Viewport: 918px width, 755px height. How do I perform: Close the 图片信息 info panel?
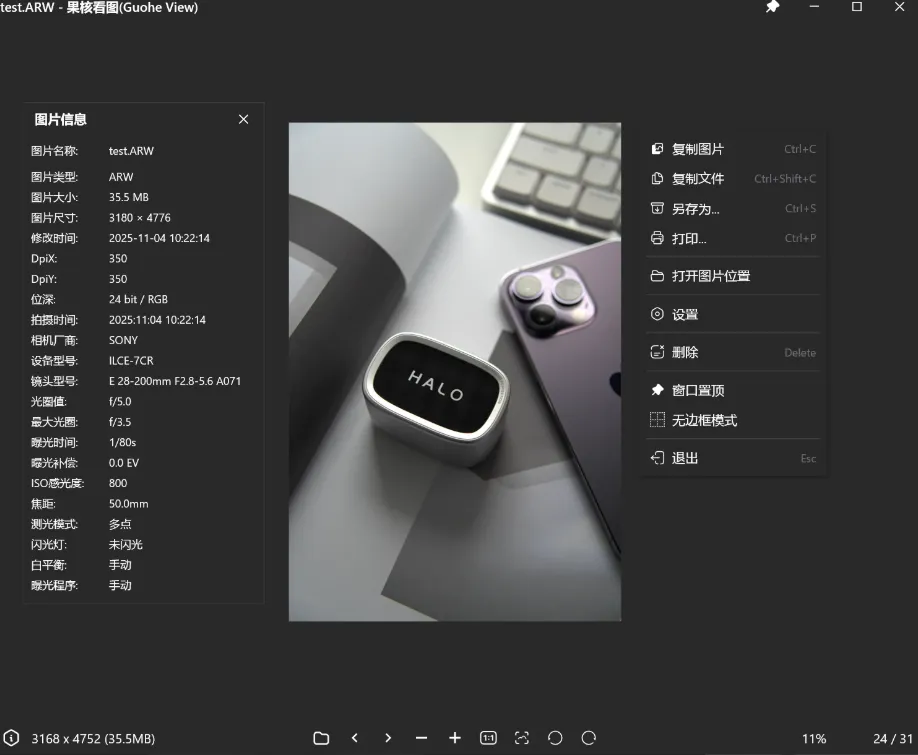pyautogui.click(x=243, y=118)
